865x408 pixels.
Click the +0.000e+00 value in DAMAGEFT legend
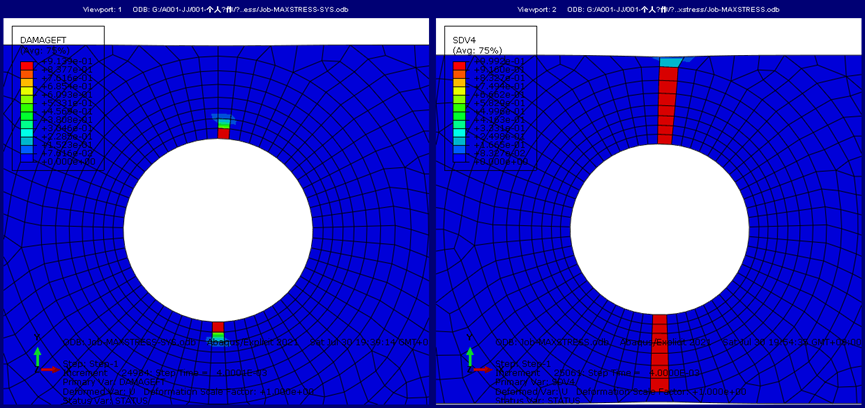point(66,162)
